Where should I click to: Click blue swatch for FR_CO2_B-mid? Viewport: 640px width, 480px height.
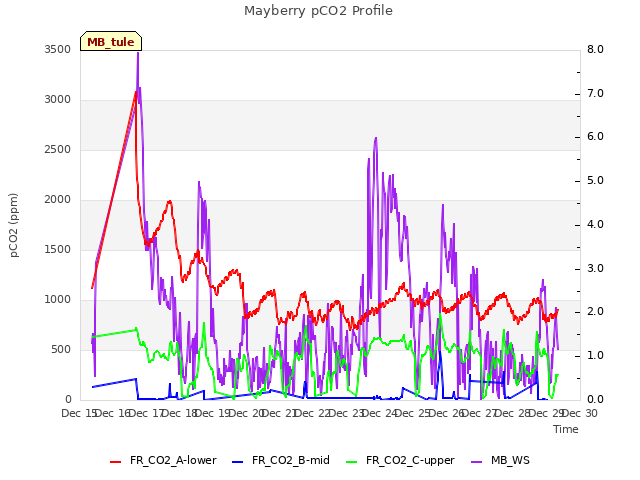pyautogui.click(x=238, y=462)
